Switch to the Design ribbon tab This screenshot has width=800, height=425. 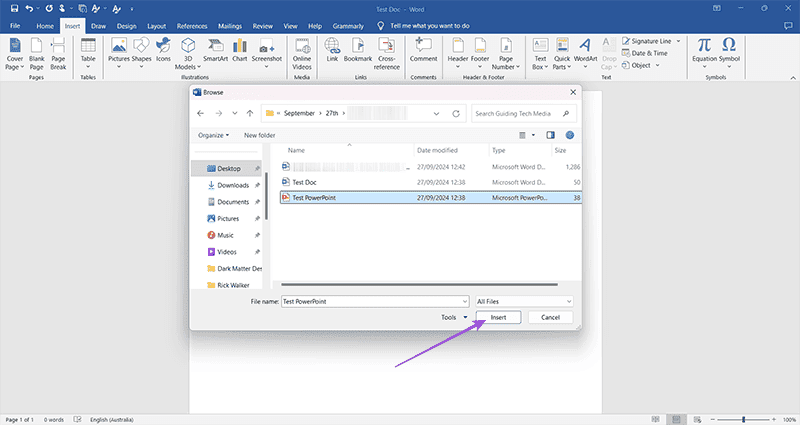point(126,24)
